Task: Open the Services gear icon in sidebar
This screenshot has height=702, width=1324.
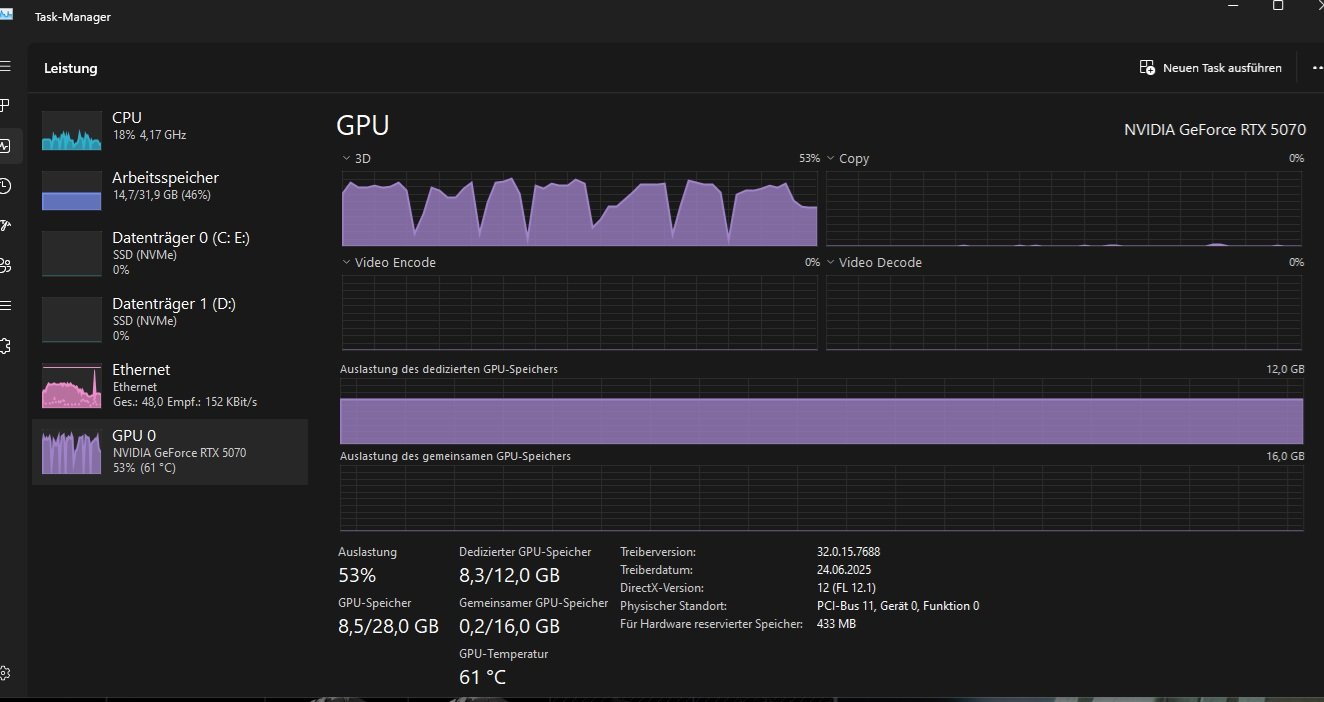Action: click(x=5, y=345)
